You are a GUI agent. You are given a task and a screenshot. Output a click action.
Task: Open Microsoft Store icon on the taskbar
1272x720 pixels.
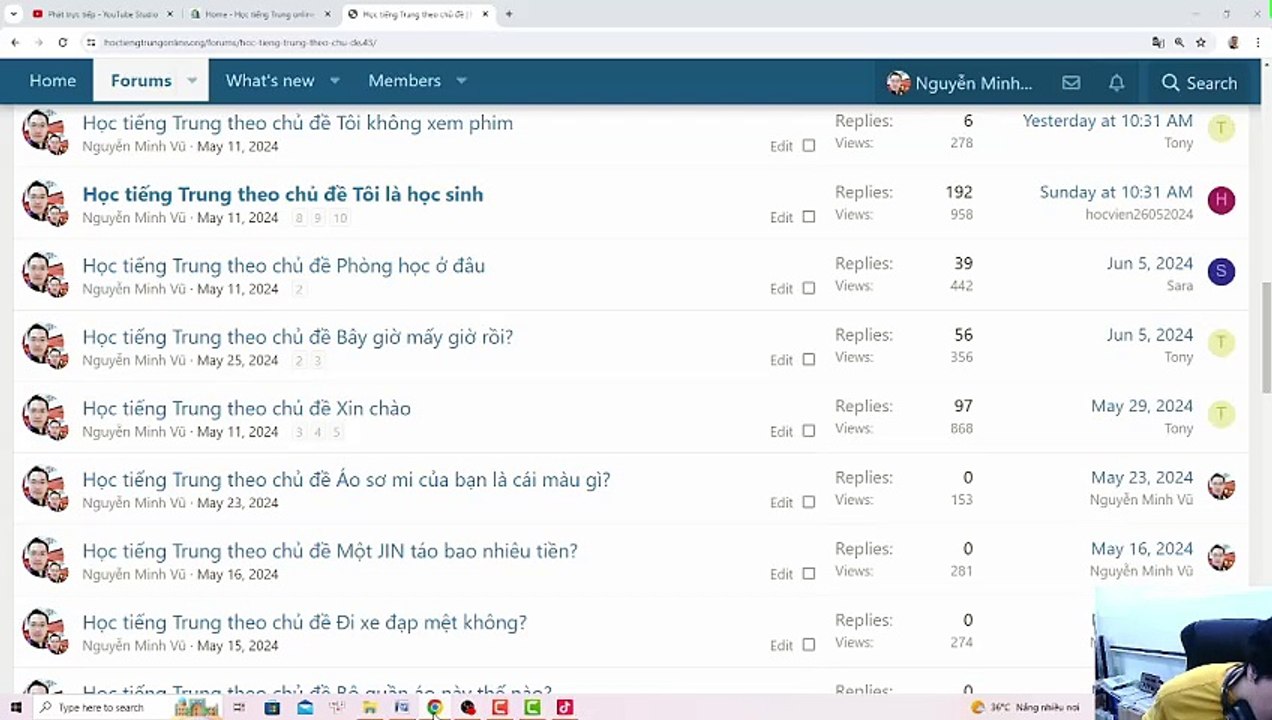(272, 707)
